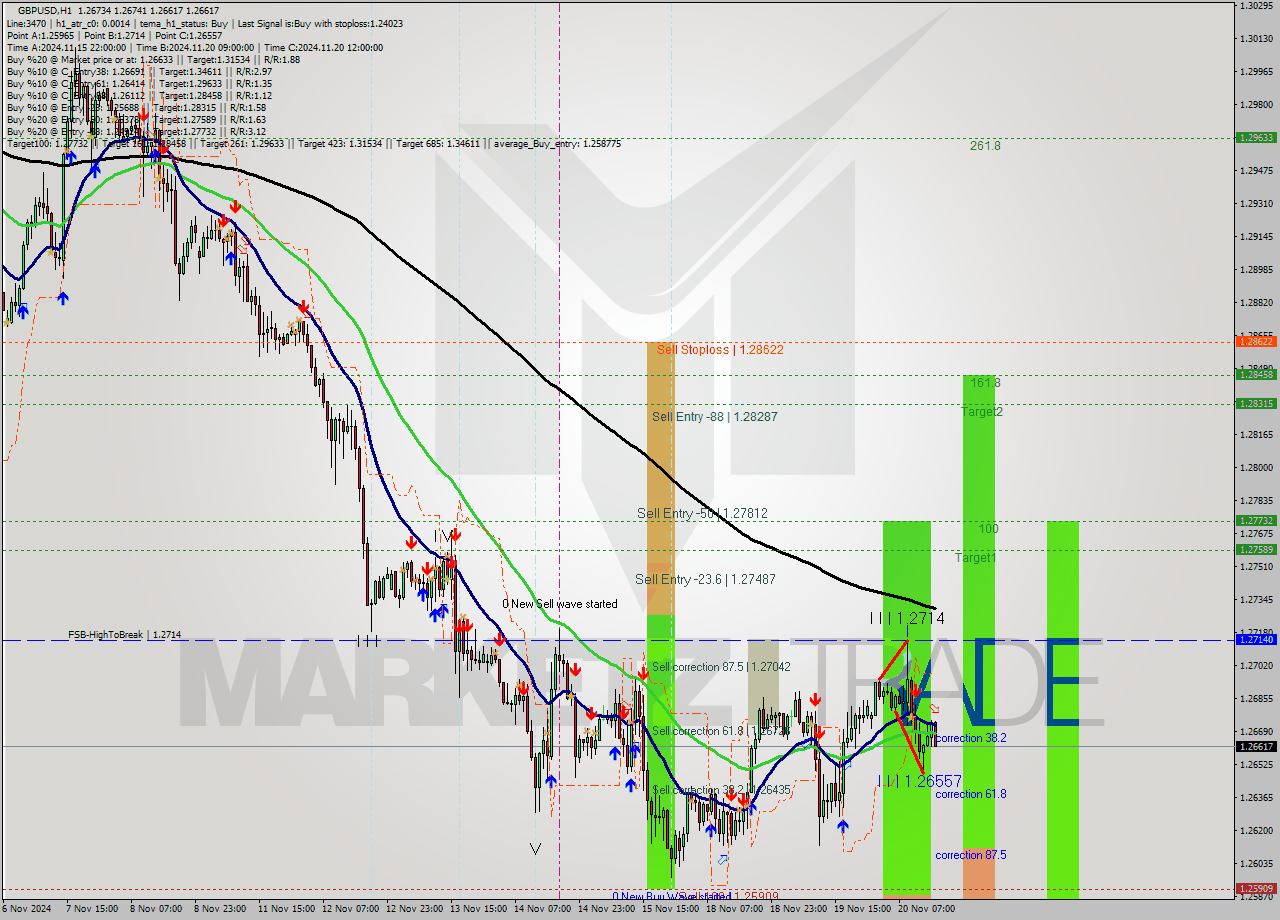Click the '20 Nov 07:00' time label
The height and width of the screenshot is (920, 1280).
[926, 910]
